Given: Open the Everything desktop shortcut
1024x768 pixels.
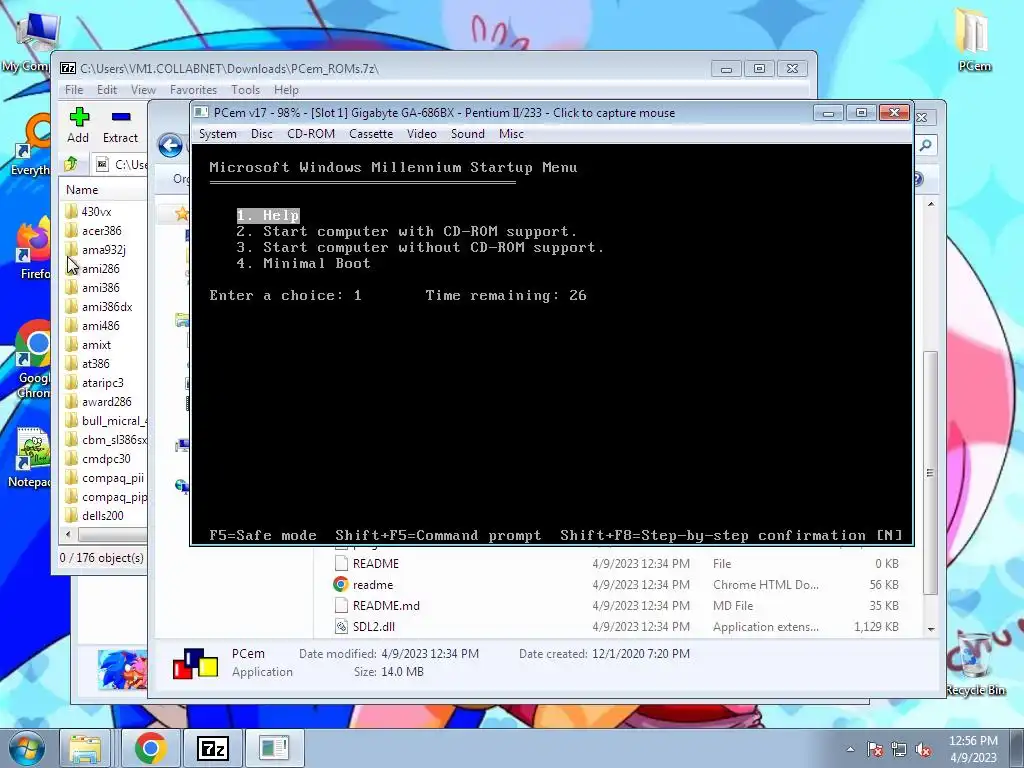Looking at the screenshot, I should (33, 145).
